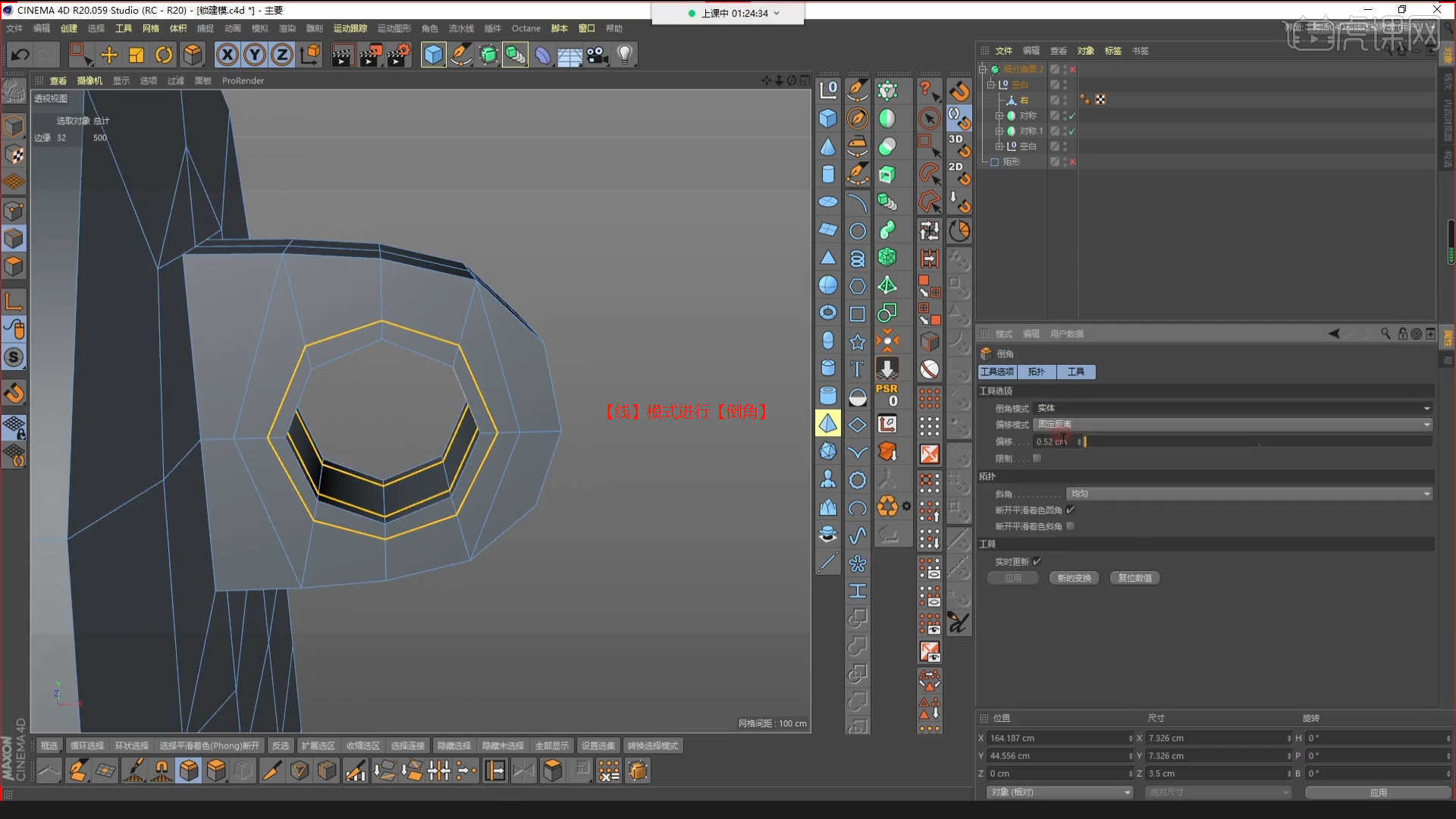
Task: Open the 运动跟踪 menu
Action: pos(350,28)
